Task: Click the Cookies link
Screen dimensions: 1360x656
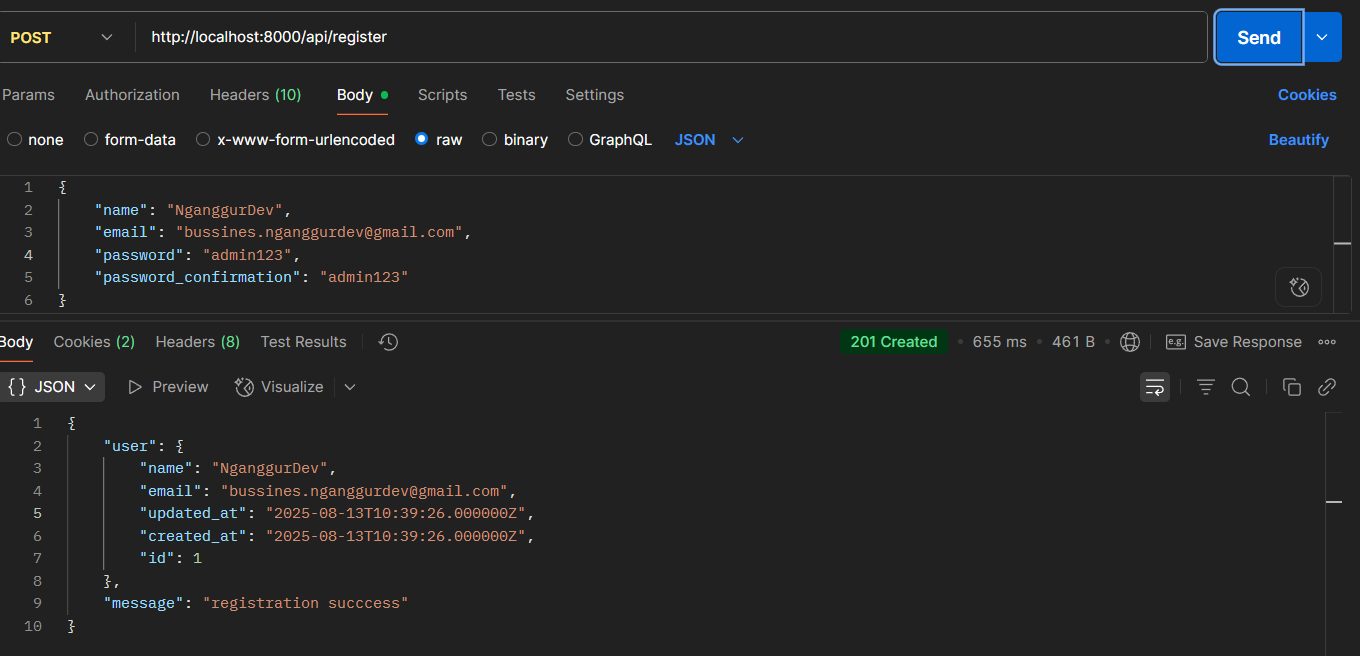Action: point(1307,95)
